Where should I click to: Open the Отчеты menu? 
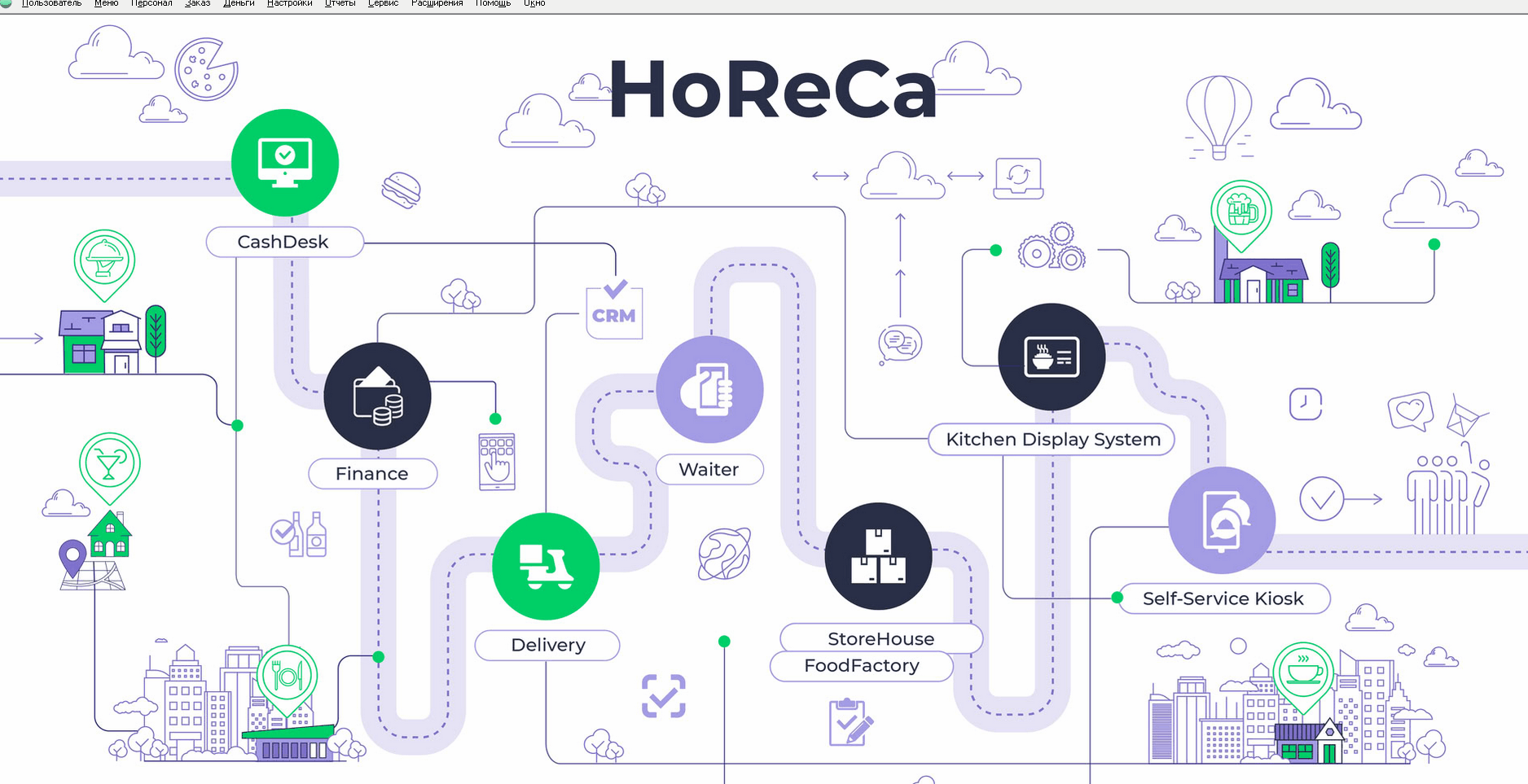point(340,4)
